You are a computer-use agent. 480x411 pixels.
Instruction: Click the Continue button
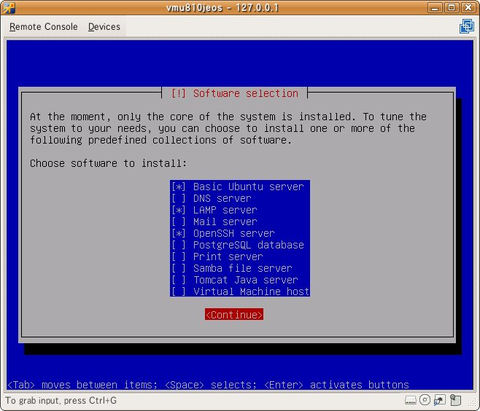coord(234,315)
